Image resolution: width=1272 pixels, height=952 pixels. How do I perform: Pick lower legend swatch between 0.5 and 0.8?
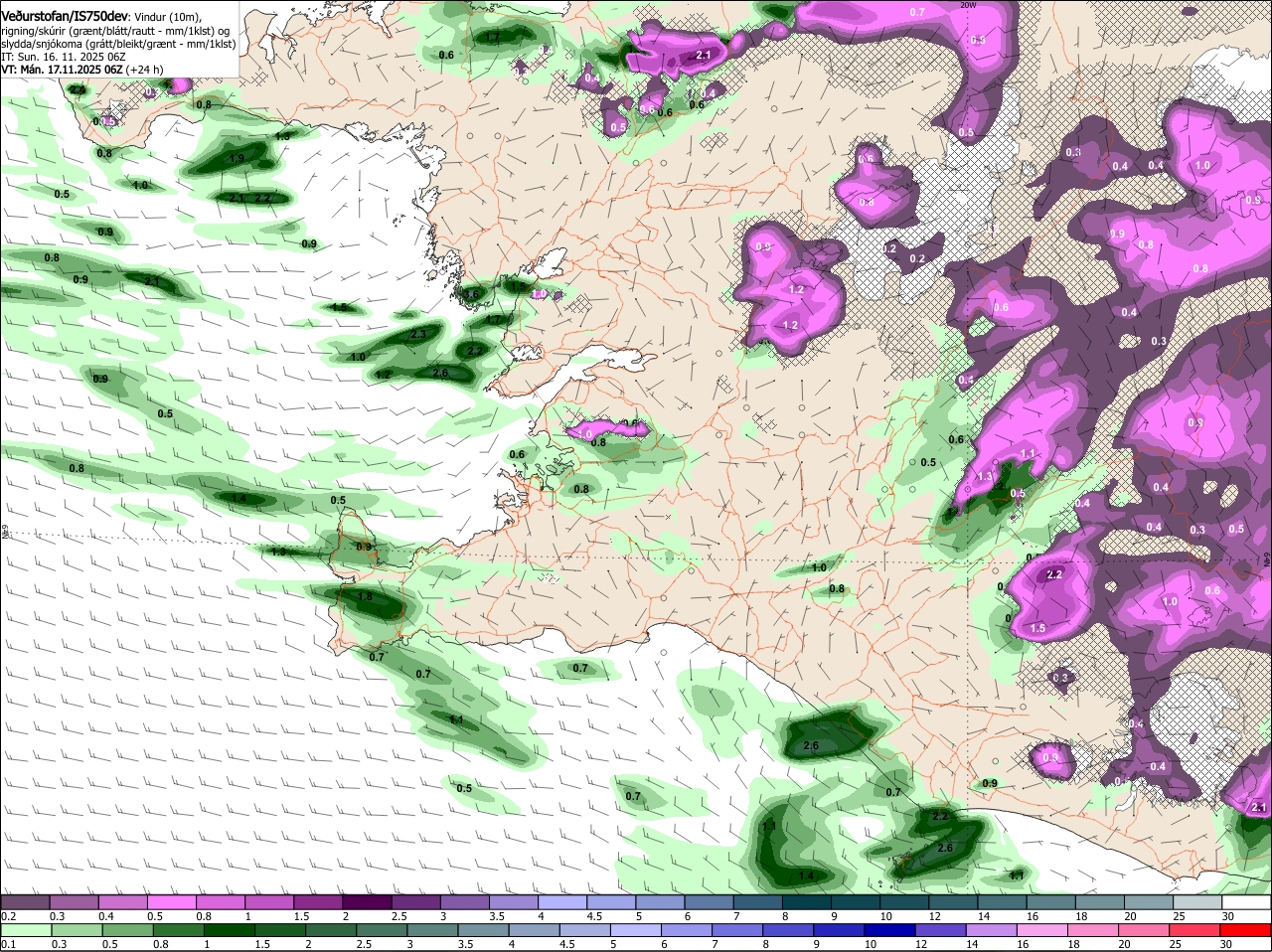click(x=128, y=930)
